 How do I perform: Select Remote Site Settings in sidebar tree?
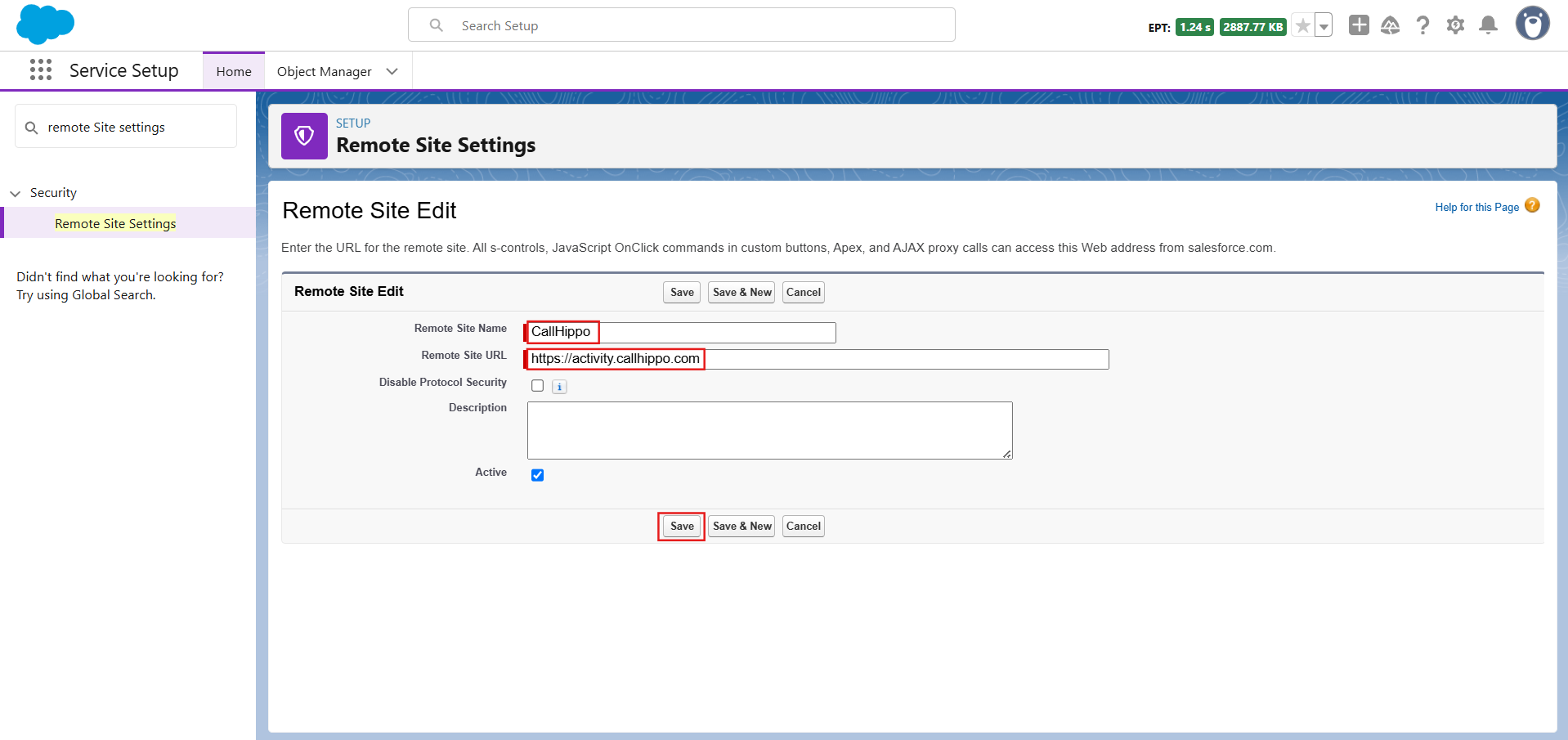point(115,223)
